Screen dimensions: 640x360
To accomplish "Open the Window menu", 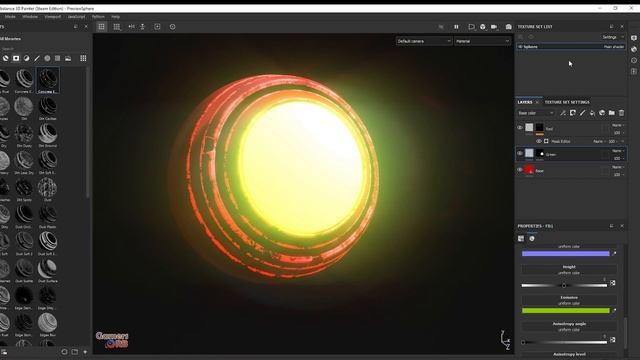I will (x=30, y=17).
